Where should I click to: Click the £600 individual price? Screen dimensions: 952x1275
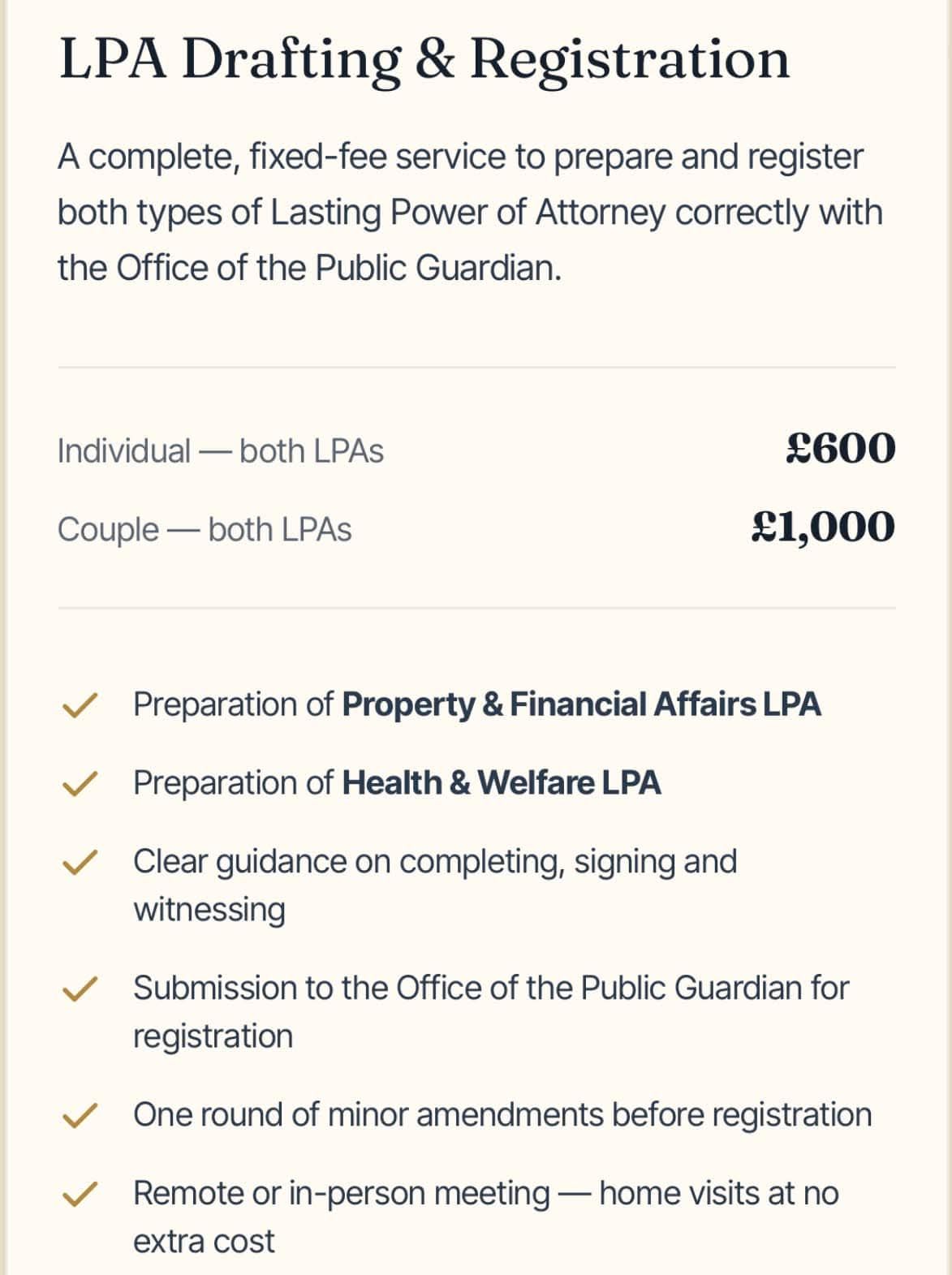[841, 448]
